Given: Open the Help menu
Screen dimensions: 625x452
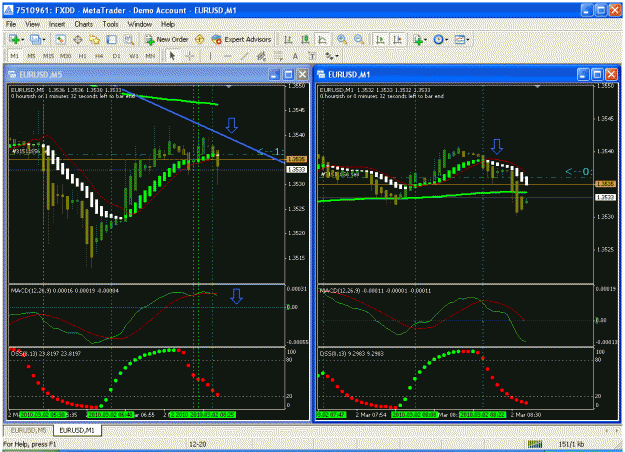Looking at the screenshot, I should click(x=168, y=24).
